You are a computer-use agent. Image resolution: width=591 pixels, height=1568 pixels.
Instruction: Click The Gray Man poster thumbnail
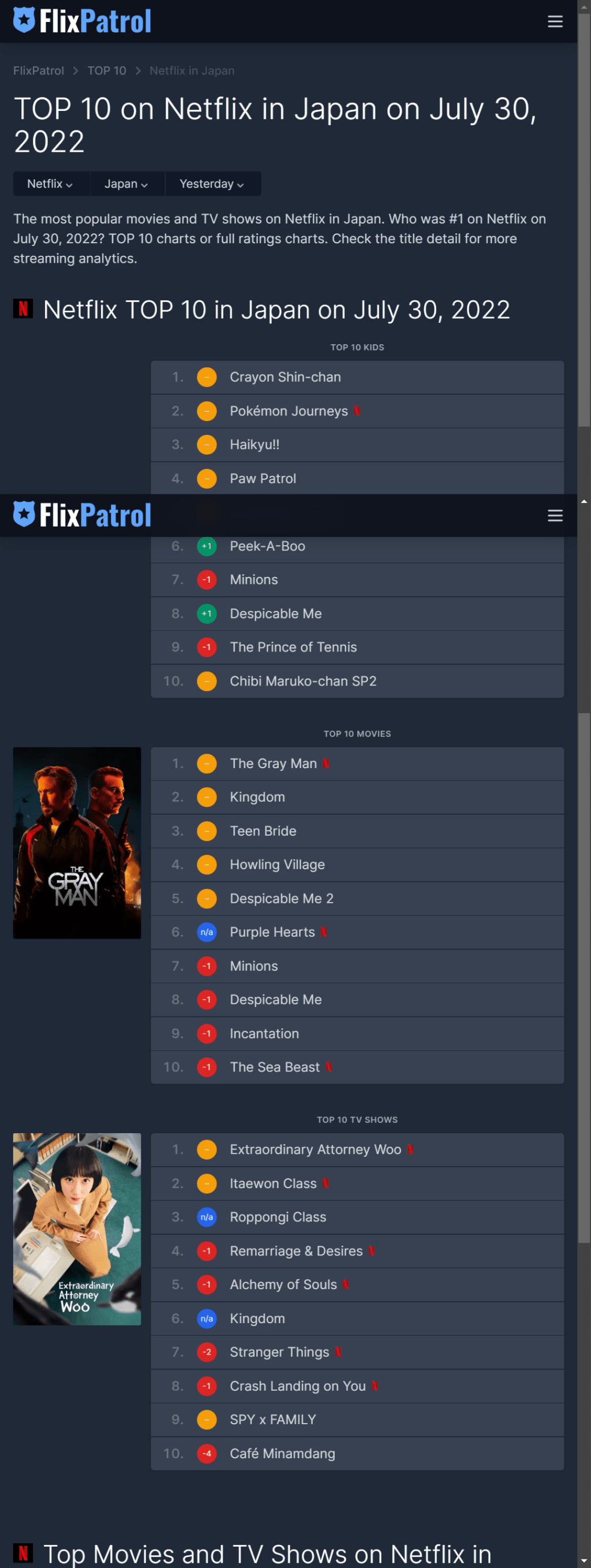(77, 843)
